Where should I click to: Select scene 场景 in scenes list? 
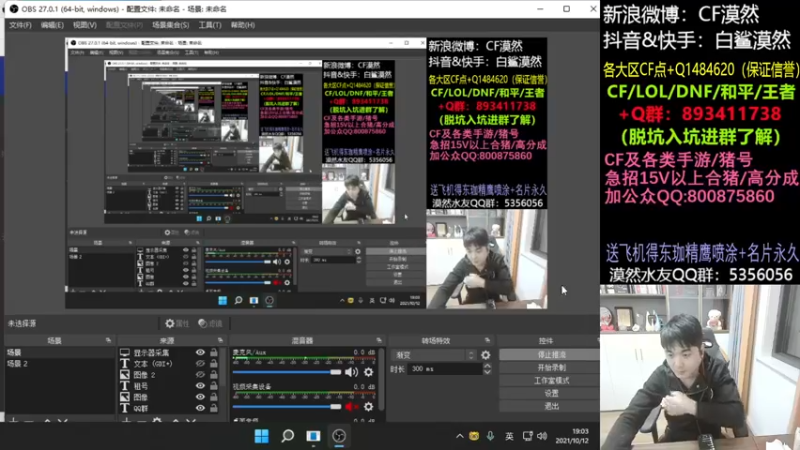(x=60, y=353)
